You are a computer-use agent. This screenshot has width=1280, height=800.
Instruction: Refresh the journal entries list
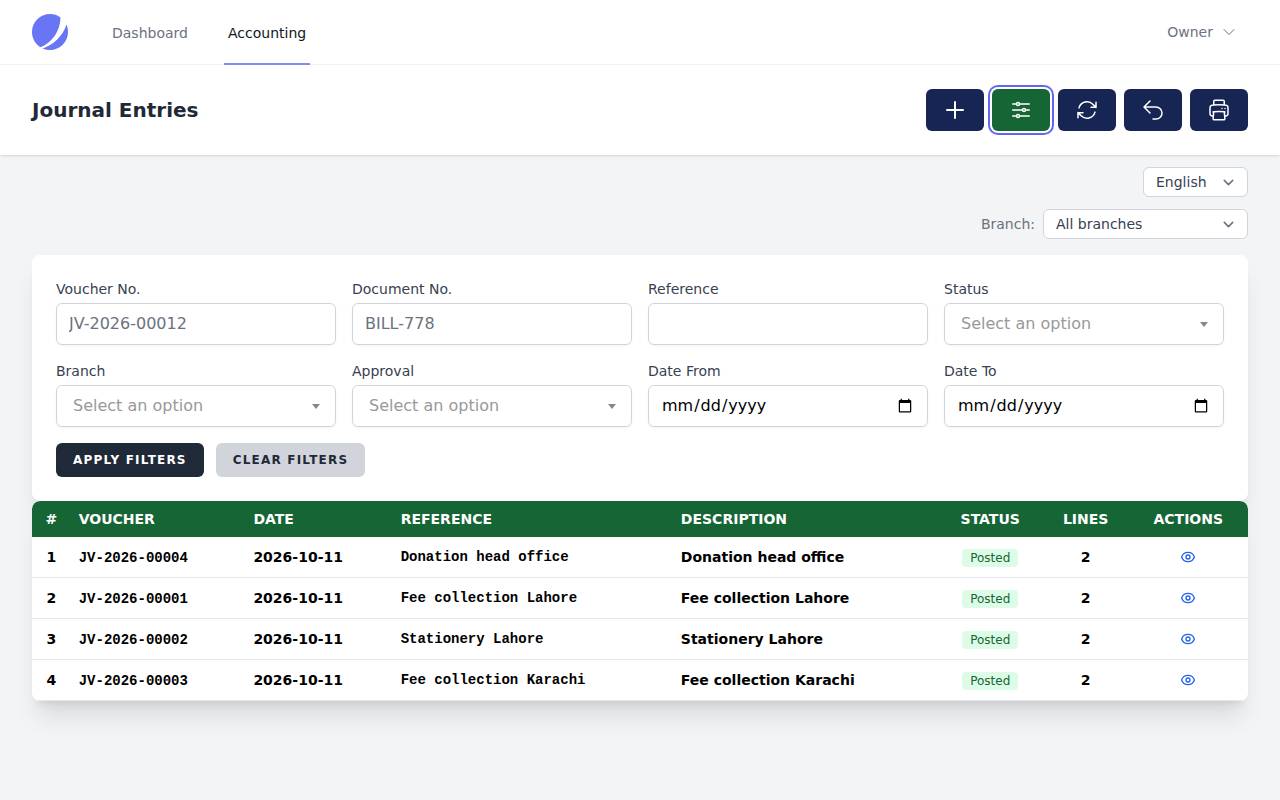(1087, 110)
